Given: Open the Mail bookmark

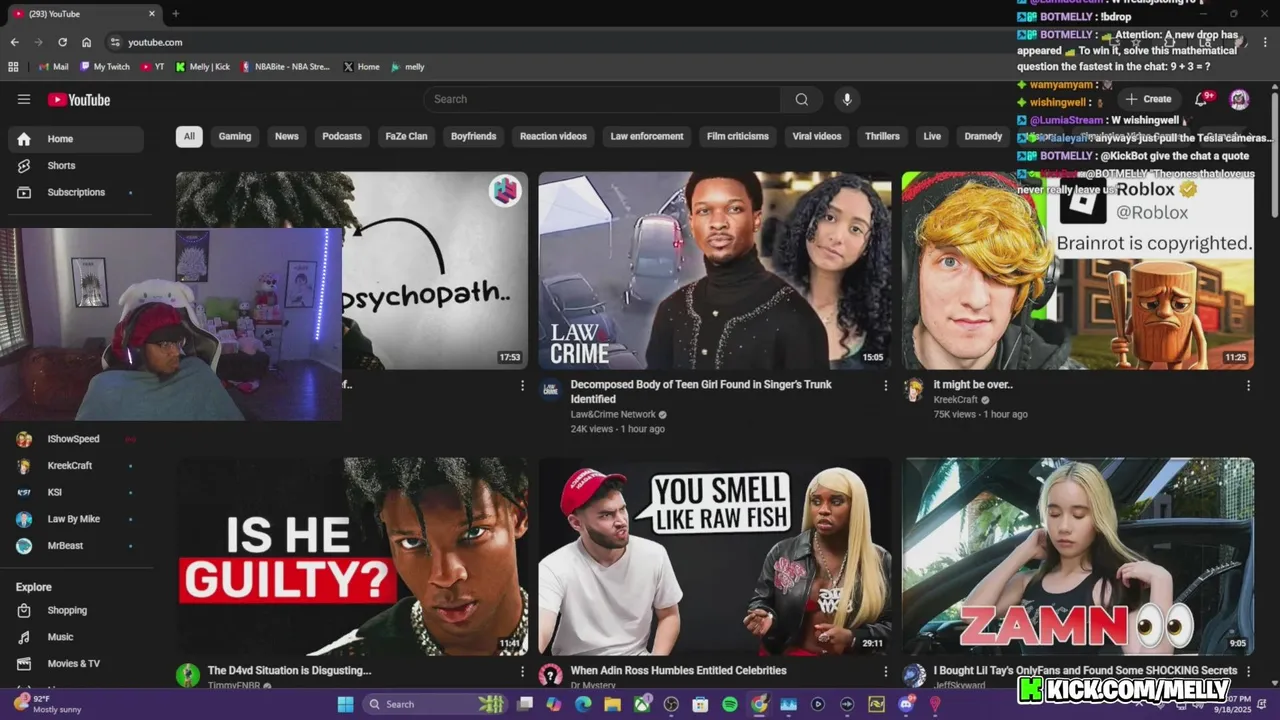Looking at the screenshot, I should click(53, 67).
